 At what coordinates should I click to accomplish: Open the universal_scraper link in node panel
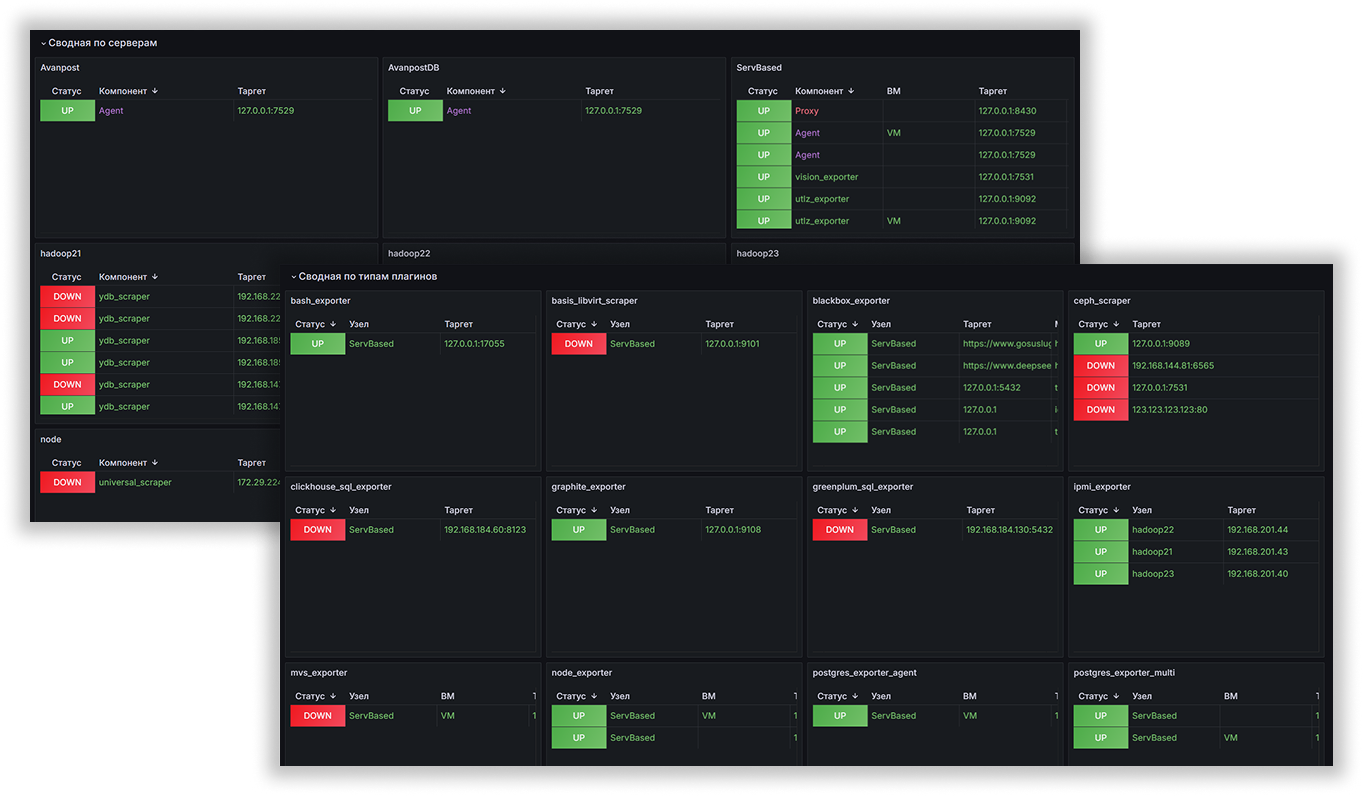(x=135, y=483)
